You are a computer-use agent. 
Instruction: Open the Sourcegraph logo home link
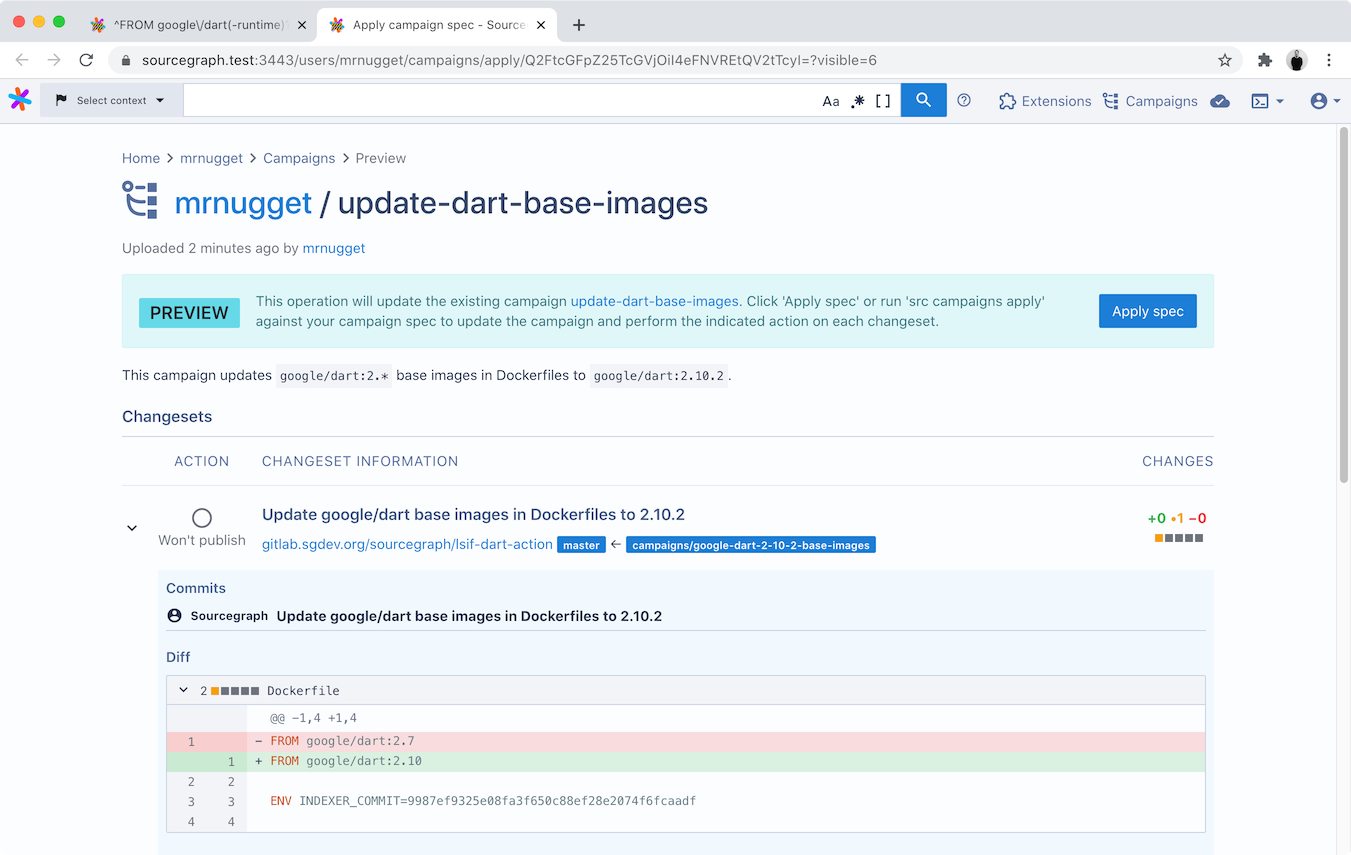tap(20, 100)
